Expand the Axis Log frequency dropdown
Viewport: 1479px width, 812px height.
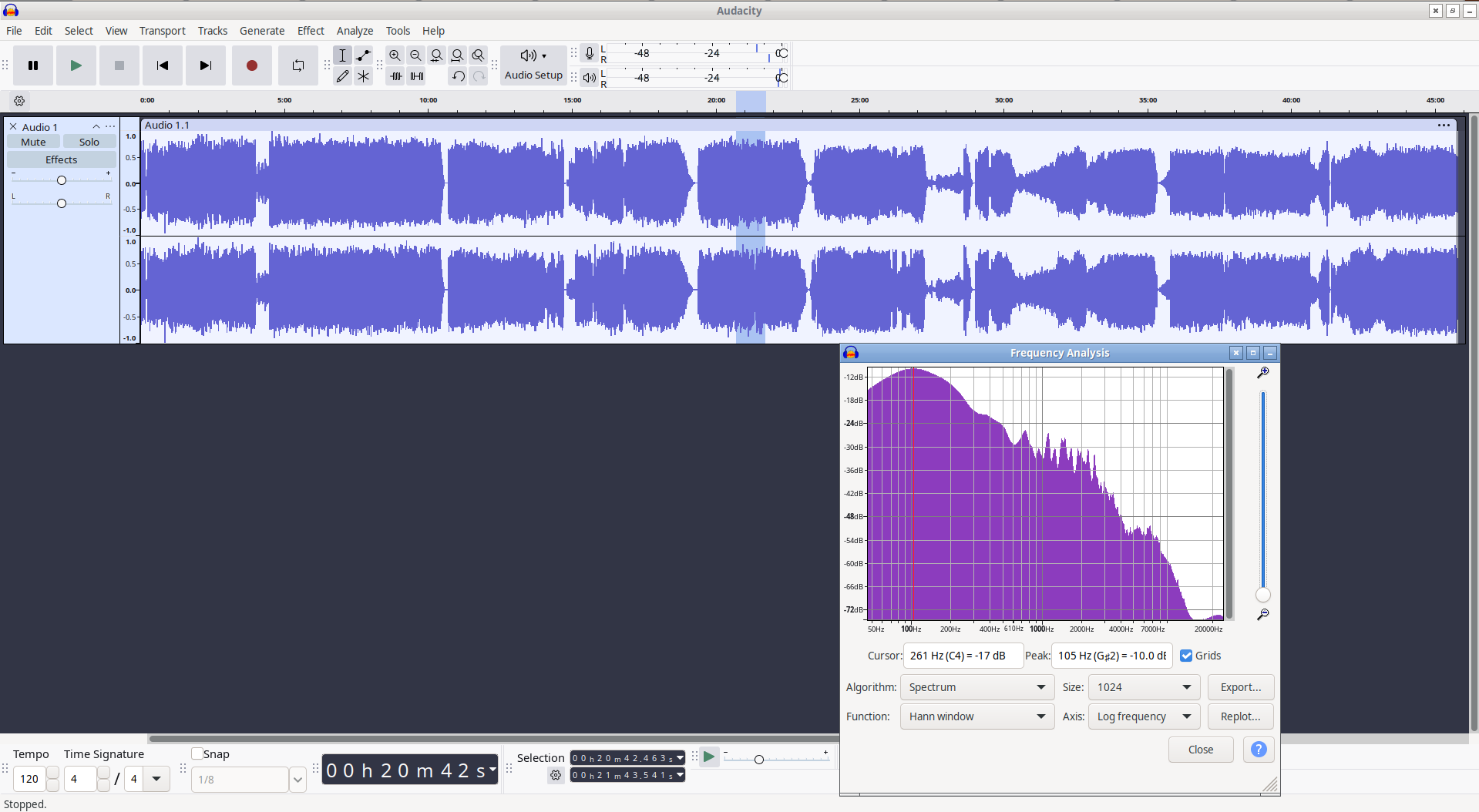1144,716
